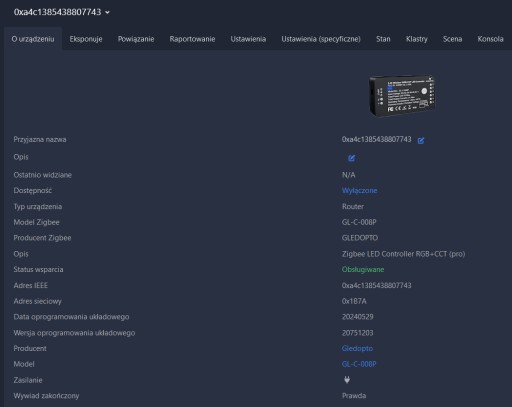Follow the blue GL-C-008P model link
Screen dimensions: 512x407
[359, 364]
